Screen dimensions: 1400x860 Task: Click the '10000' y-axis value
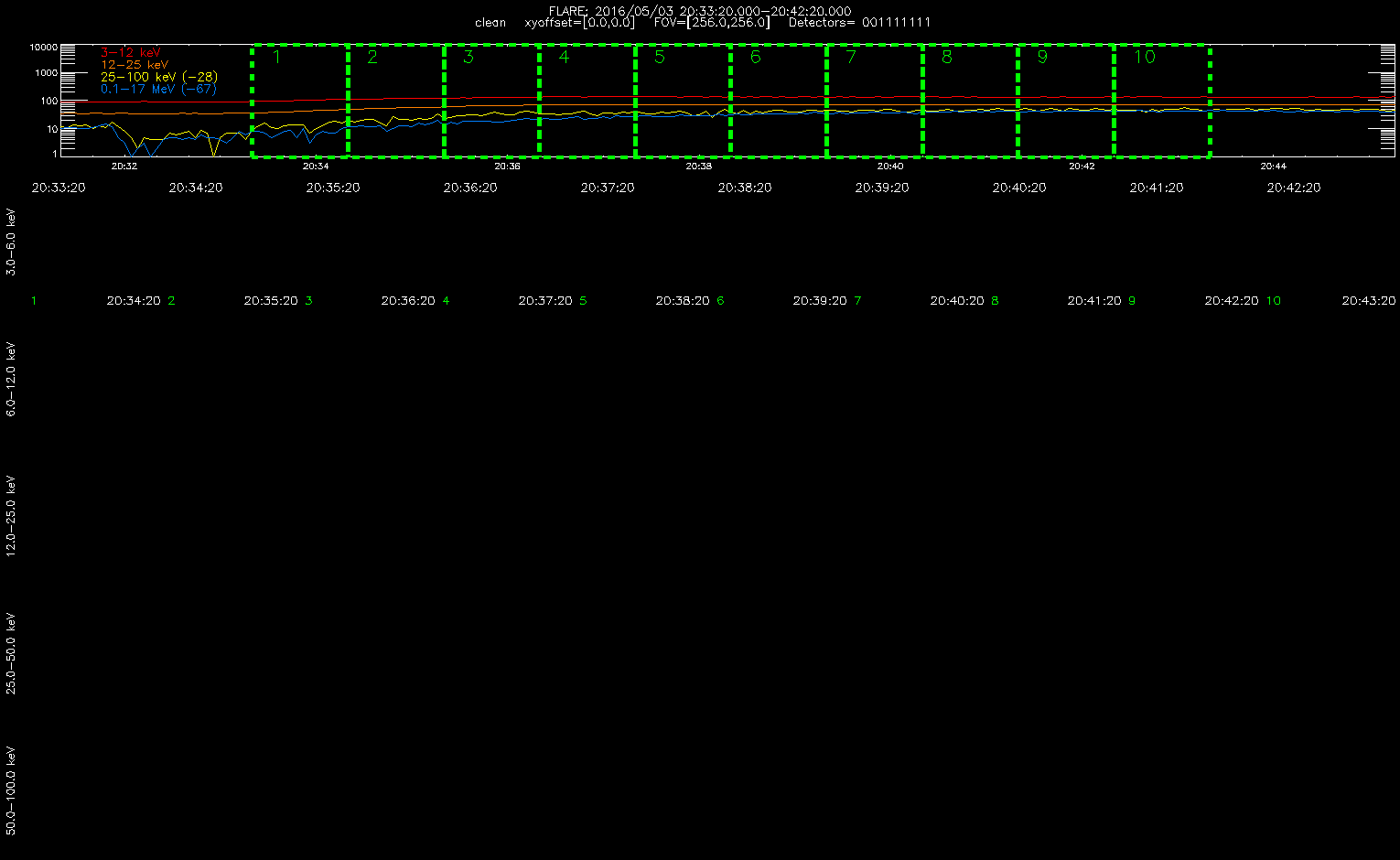(x=44, y=47)
